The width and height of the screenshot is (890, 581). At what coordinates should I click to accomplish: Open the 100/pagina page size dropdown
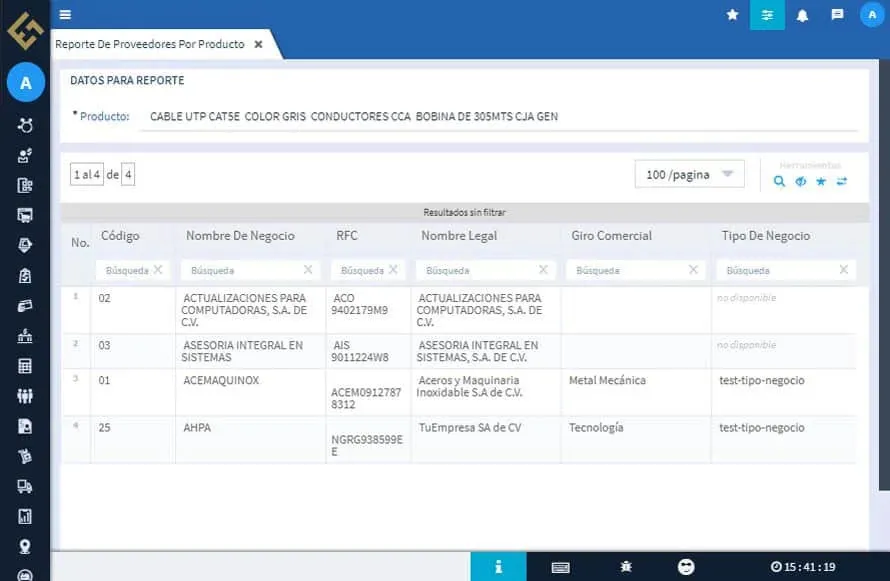coord(690,173)
